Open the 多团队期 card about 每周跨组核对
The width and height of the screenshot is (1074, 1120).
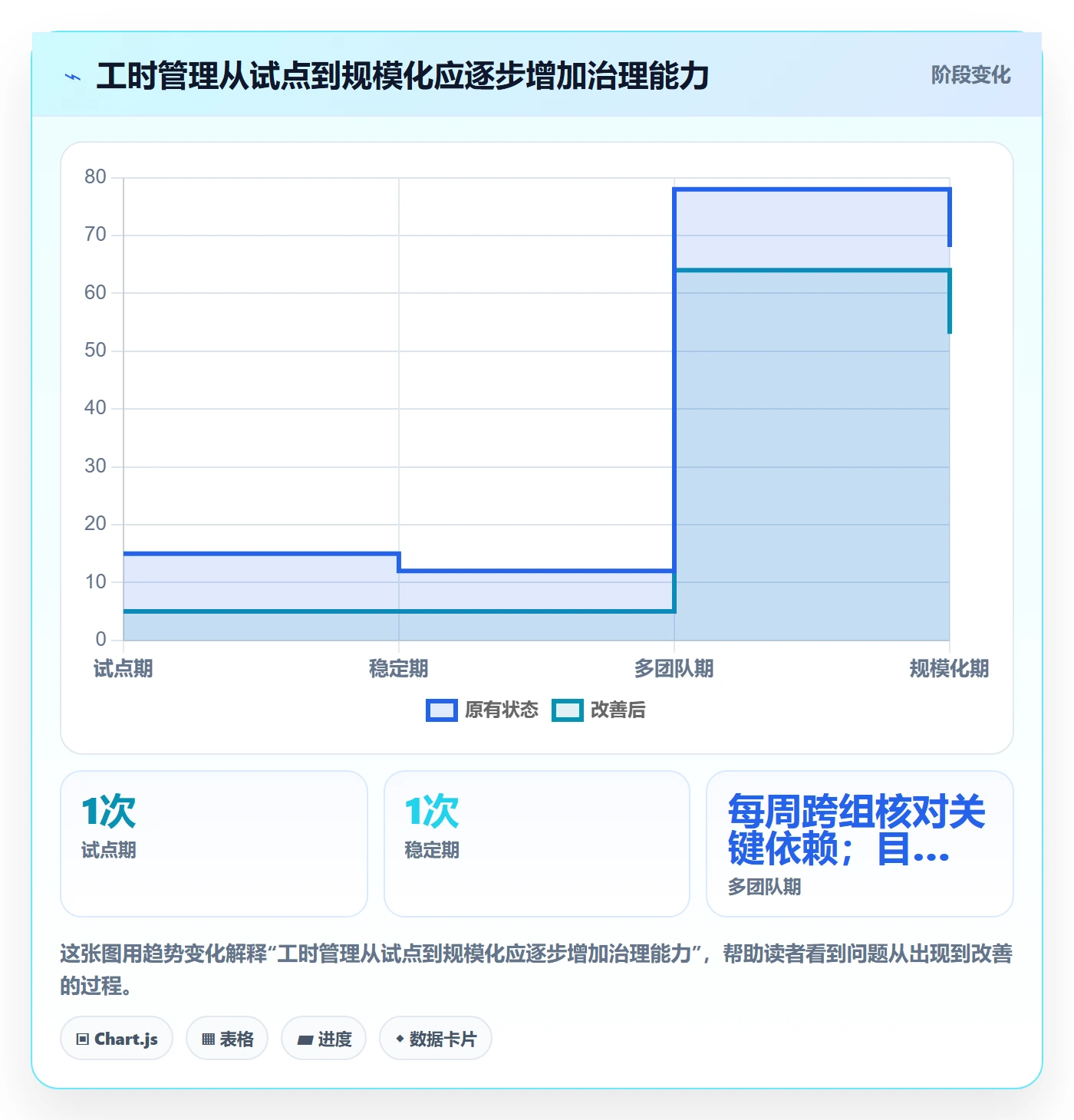click(860, 844)
